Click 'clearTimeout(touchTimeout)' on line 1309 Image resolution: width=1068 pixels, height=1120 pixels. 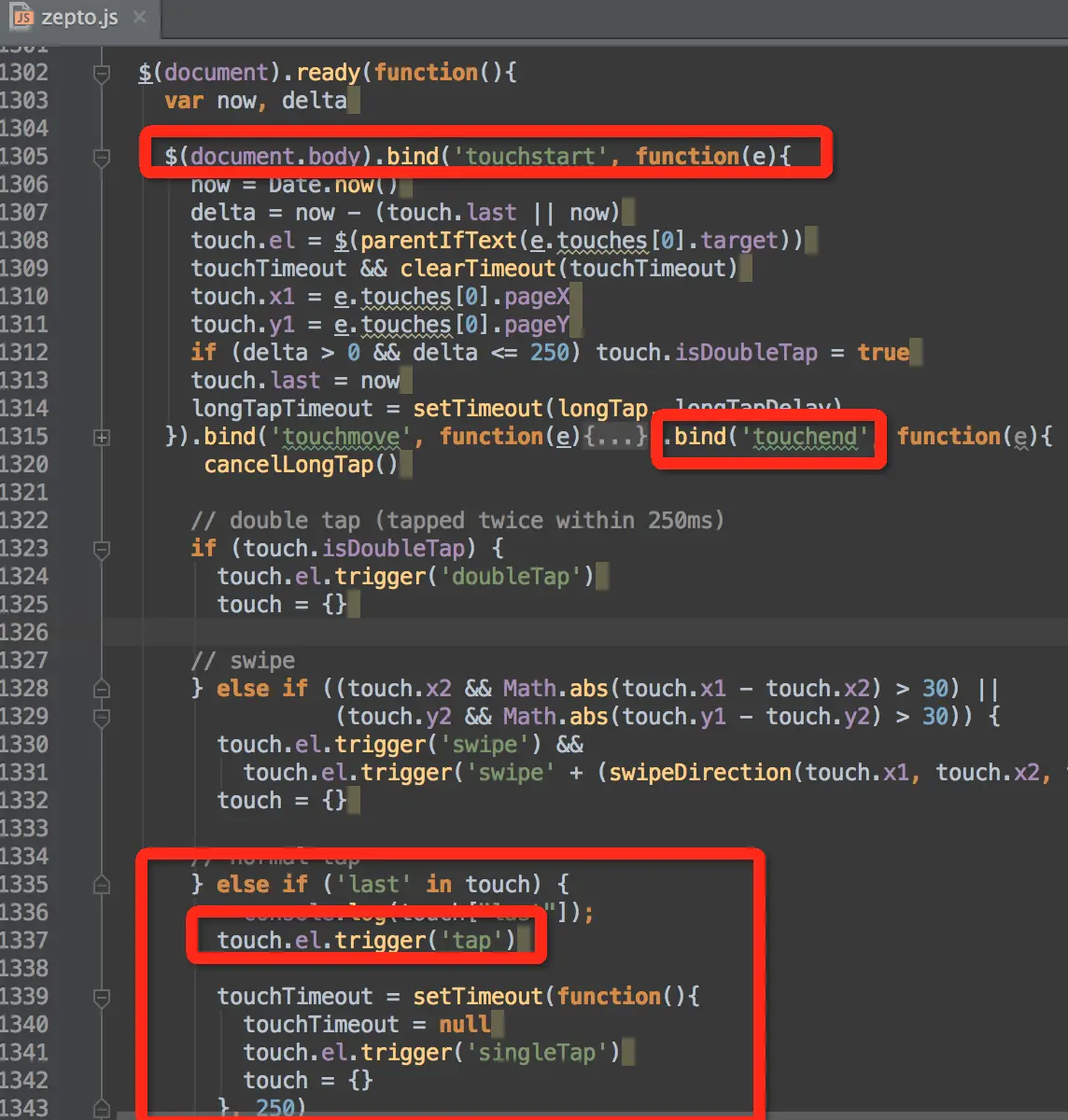(569, 269)
